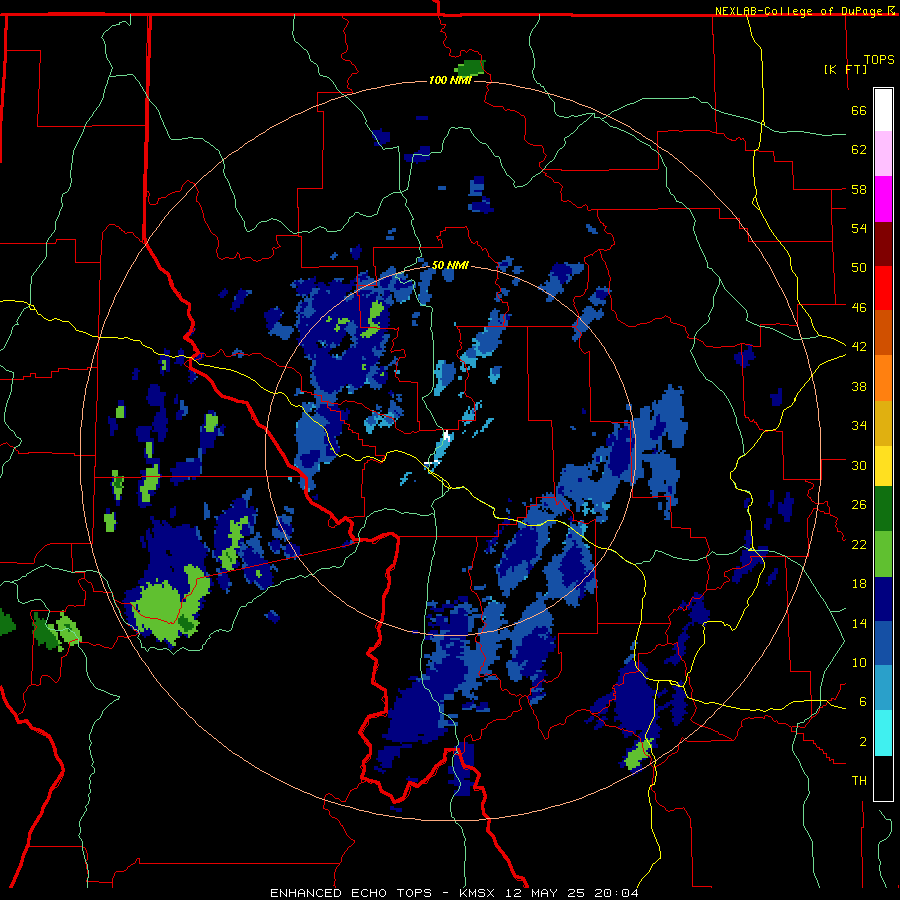This screenshot has width=900, height=900.
Task: Click the 38 legend value
Action: 859,386
